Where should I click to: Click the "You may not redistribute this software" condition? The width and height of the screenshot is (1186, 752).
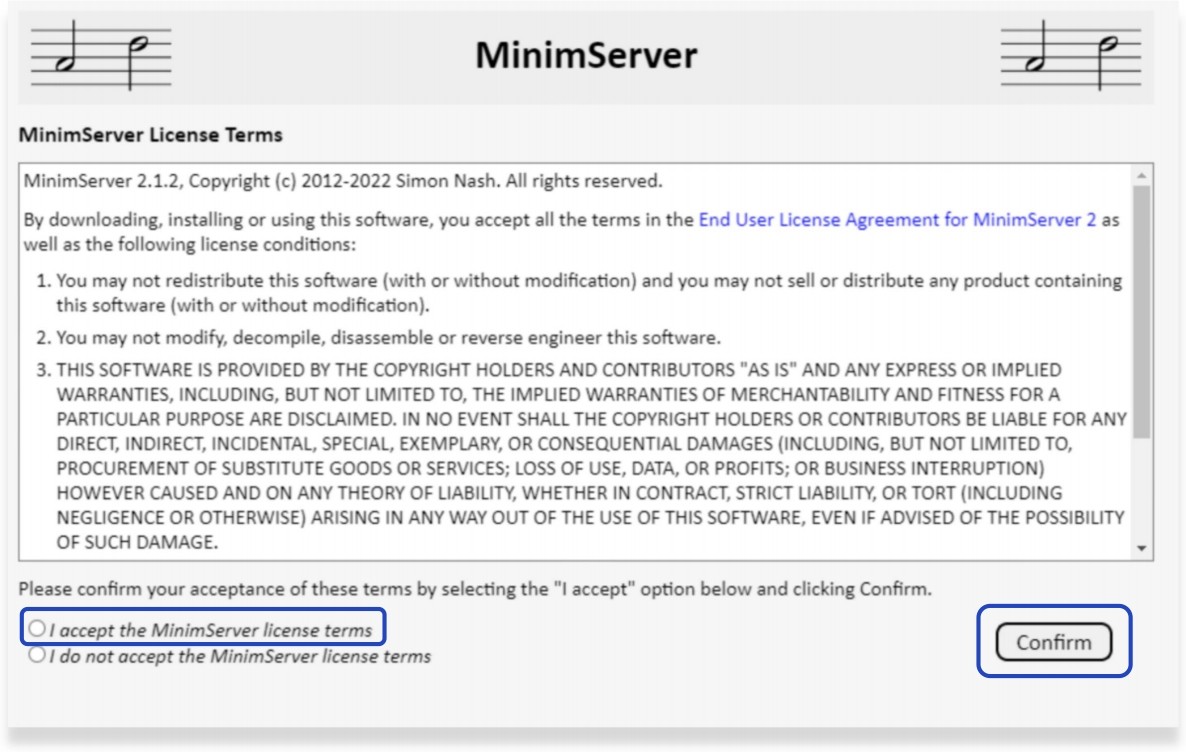tap(588, 293)
